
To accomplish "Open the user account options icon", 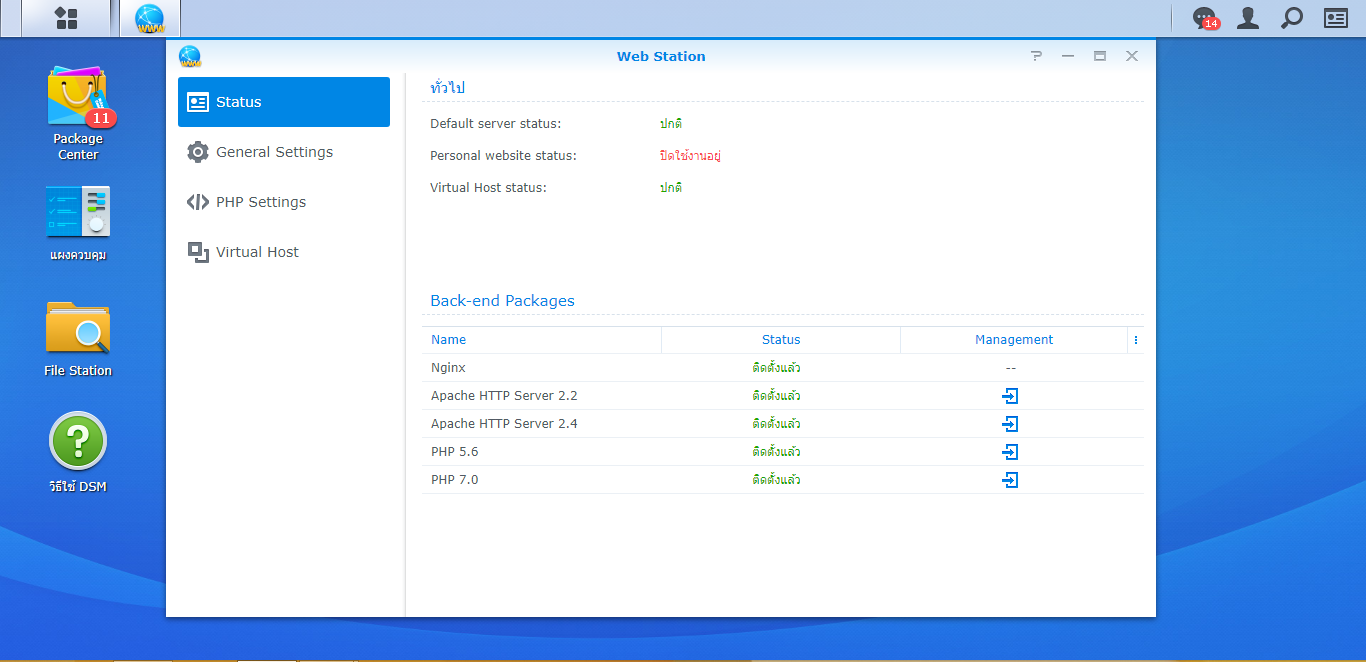I will (x=1248, y=18).
